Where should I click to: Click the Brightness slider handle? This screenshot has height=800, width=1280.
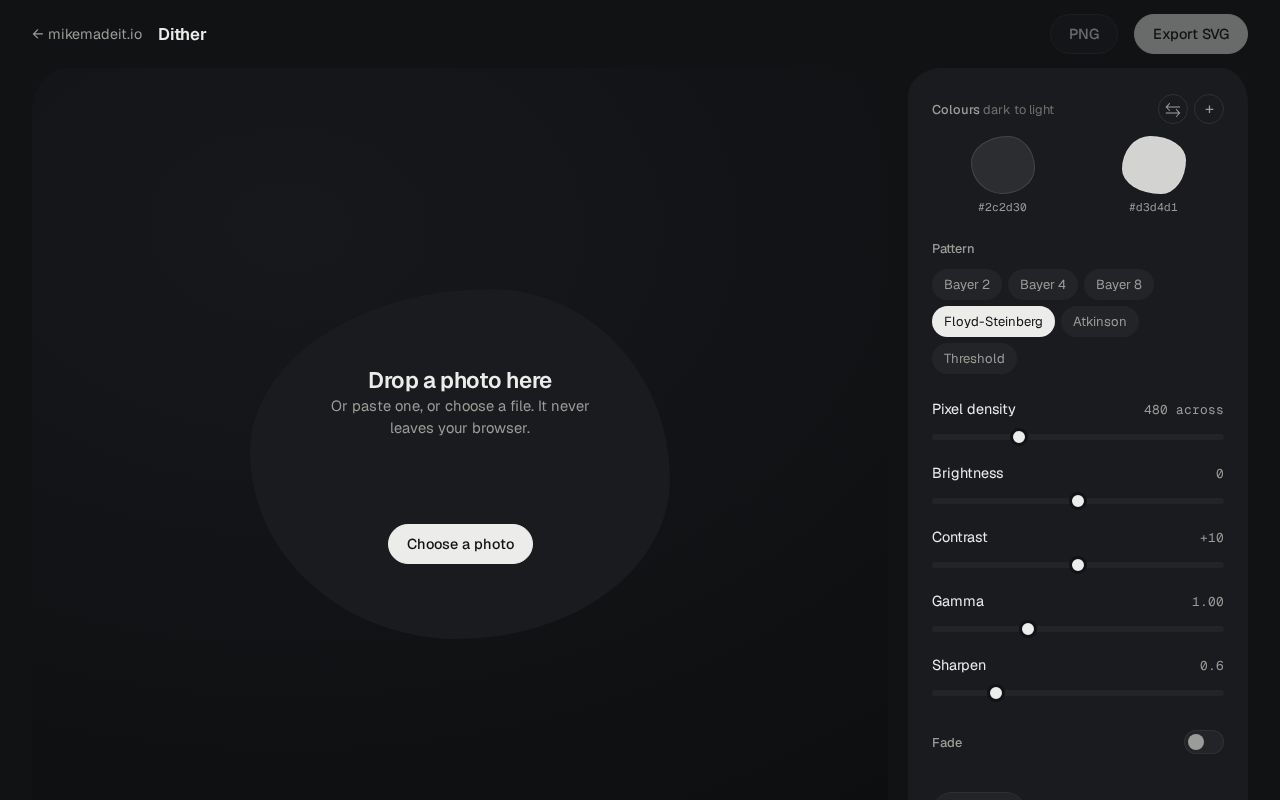point(1078,501)
